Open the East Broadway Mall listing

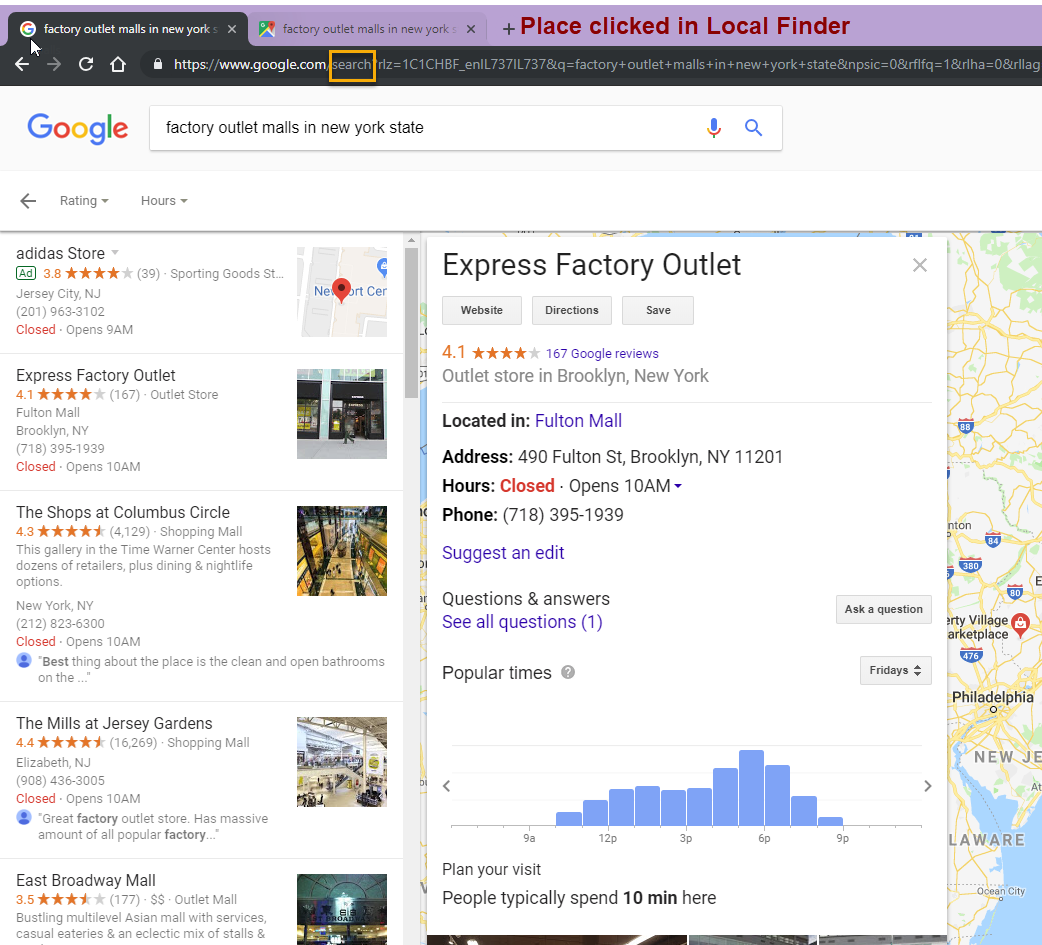(x=86, y=880)
